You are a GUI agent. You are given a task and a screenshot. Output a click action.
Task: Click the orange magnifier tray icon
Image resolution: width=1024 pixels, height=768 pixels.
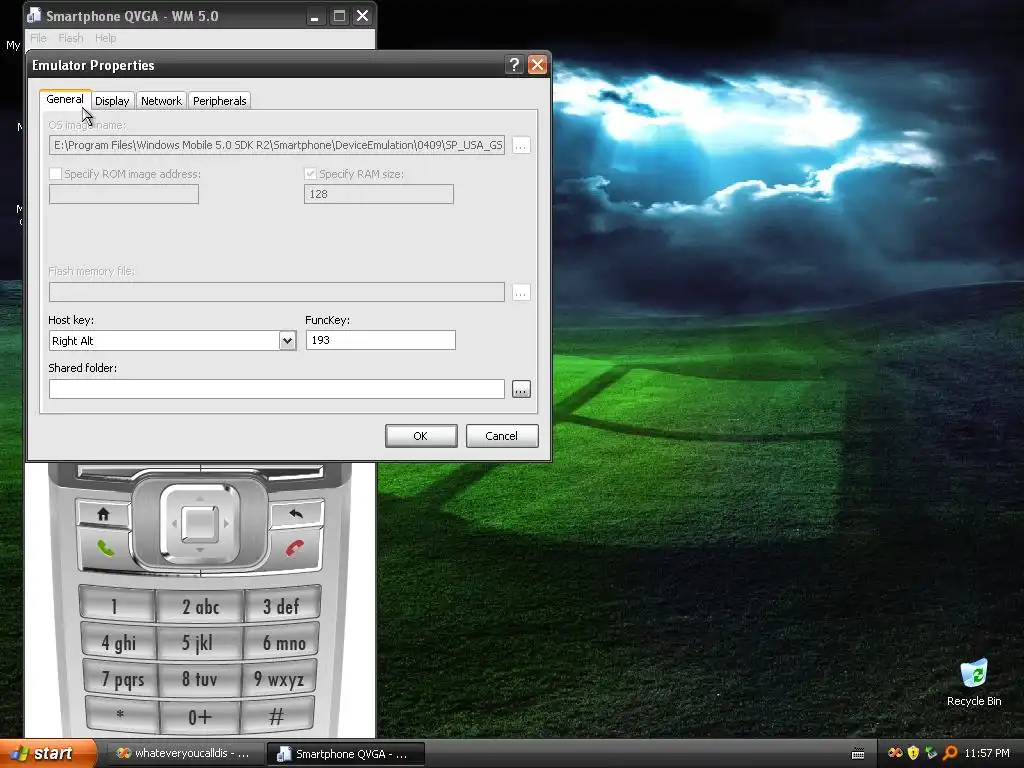950,753
